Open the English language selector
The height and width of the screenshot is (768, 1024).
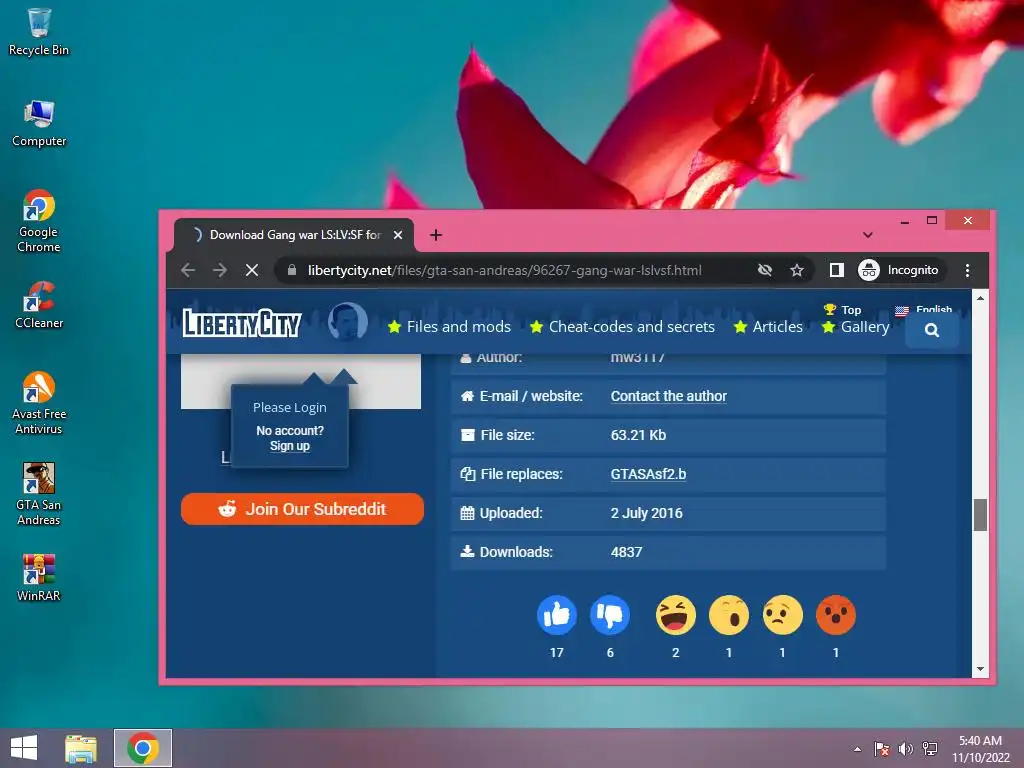(923, 310)
